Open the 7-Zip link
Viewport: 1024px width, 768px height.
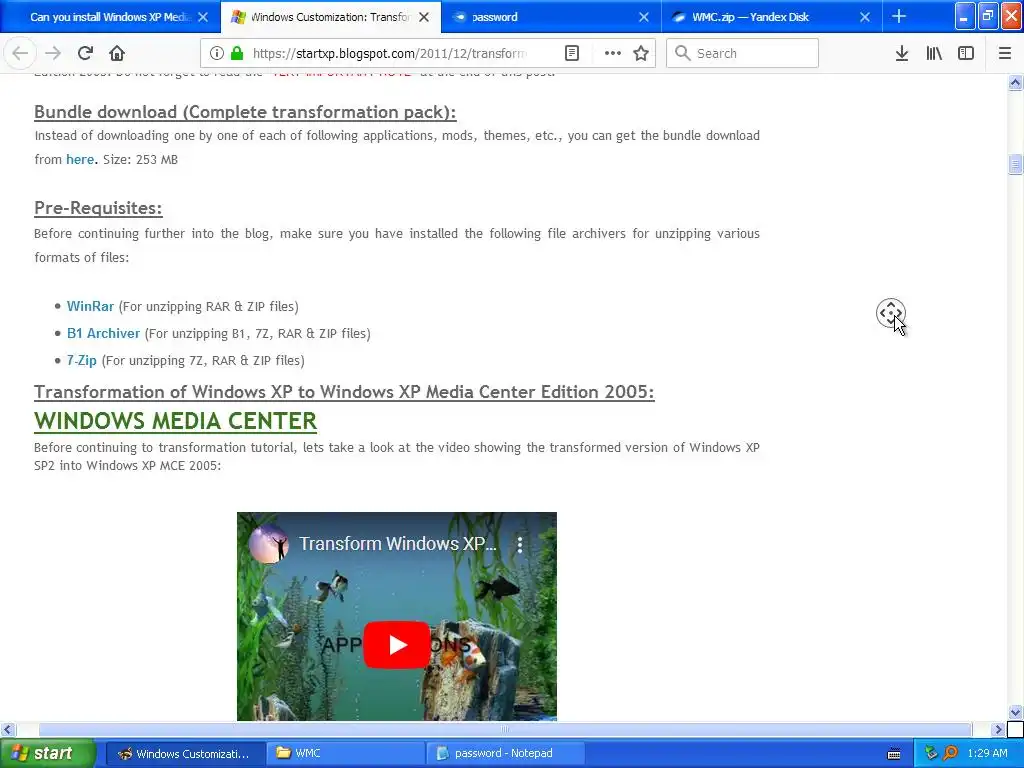coord(82,360)
